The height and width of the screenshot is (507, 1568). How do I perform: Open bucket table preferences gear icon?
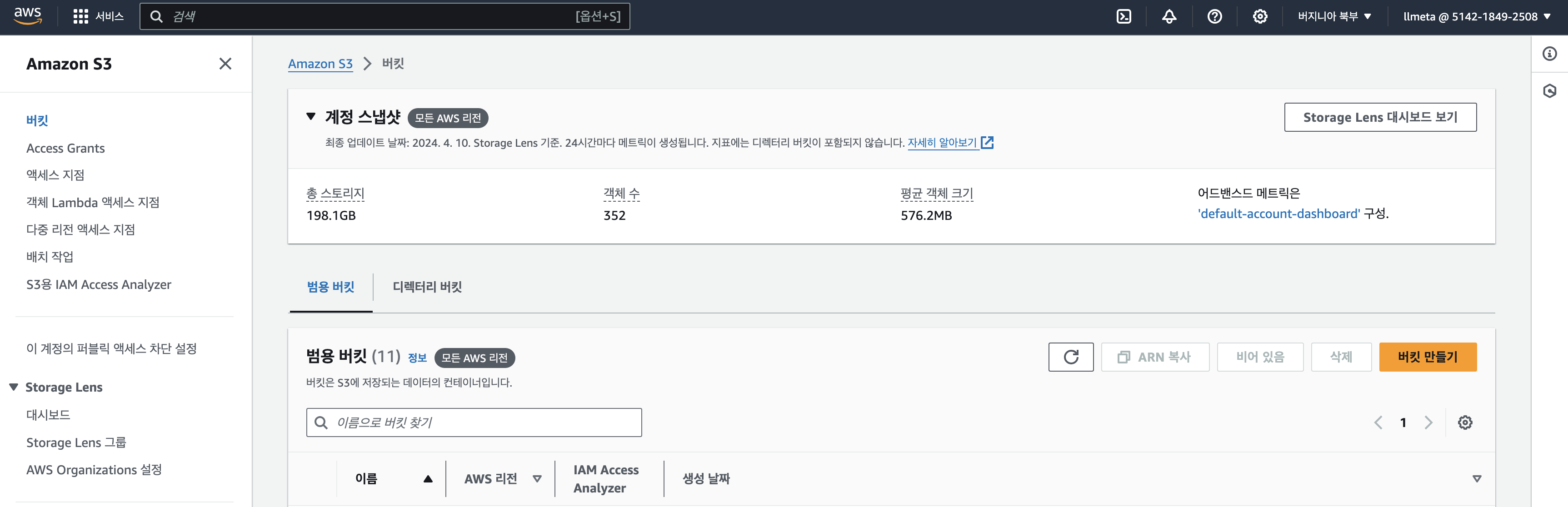(x=1464, y=422)
